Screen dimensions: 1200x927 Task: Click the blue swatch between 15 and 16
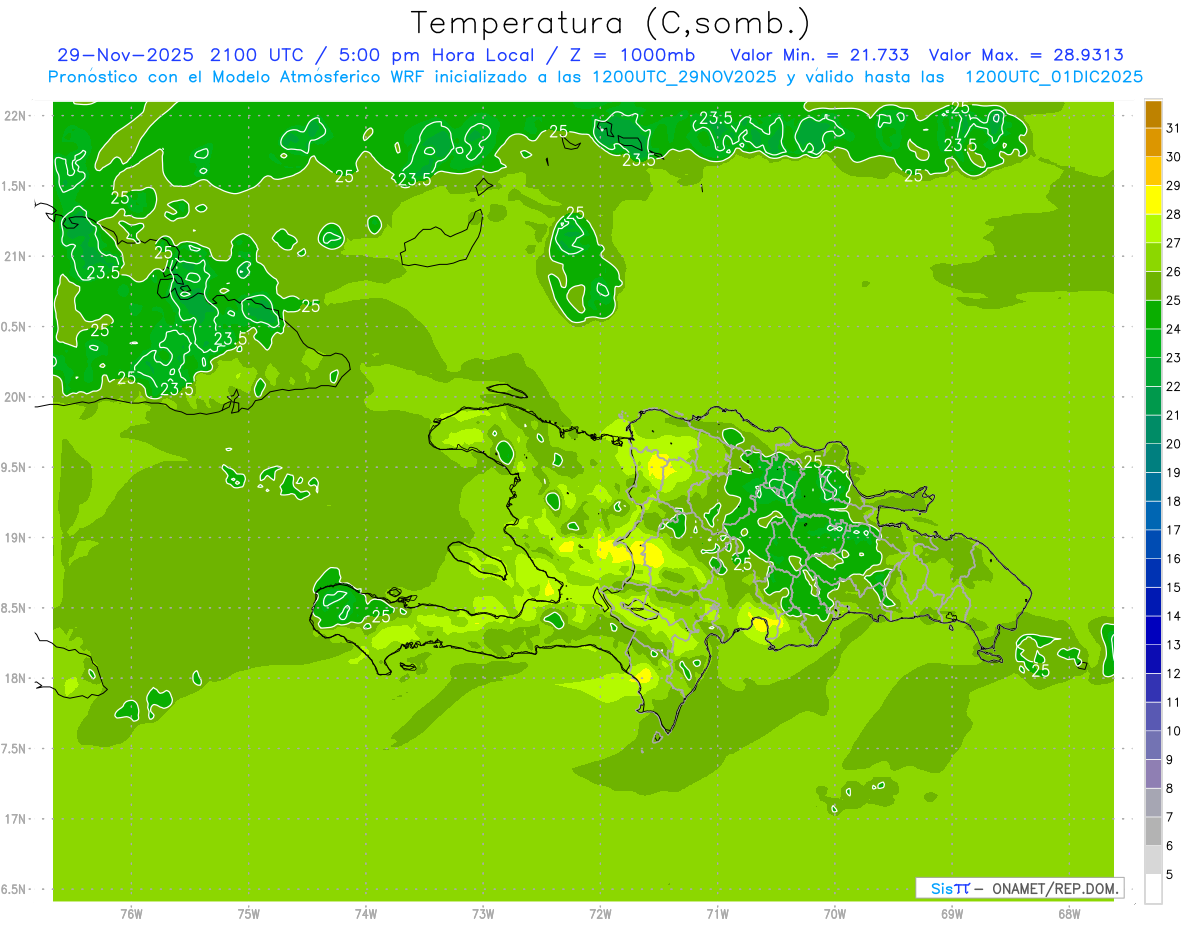point(1153,573)
